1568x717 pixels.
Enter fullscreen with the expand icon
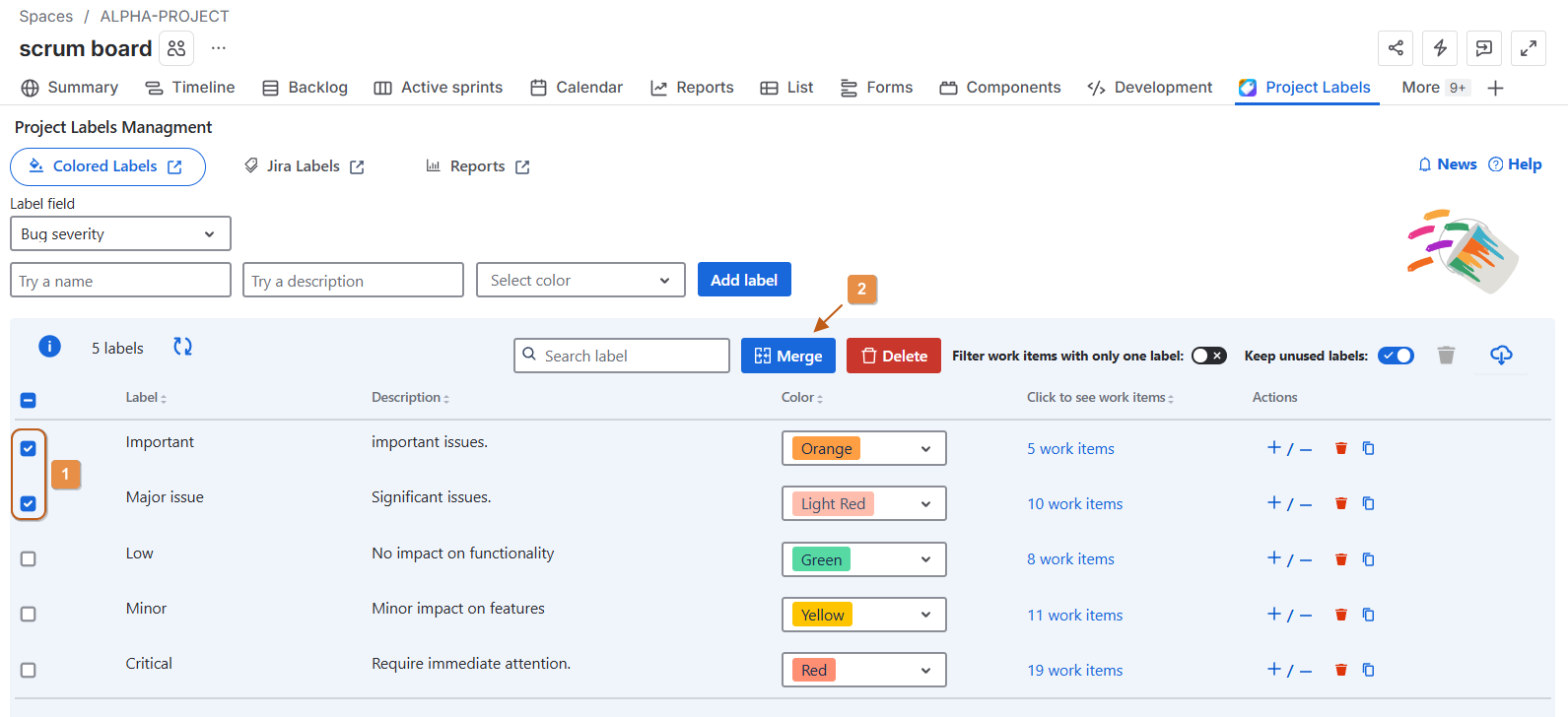[1528, 48]
